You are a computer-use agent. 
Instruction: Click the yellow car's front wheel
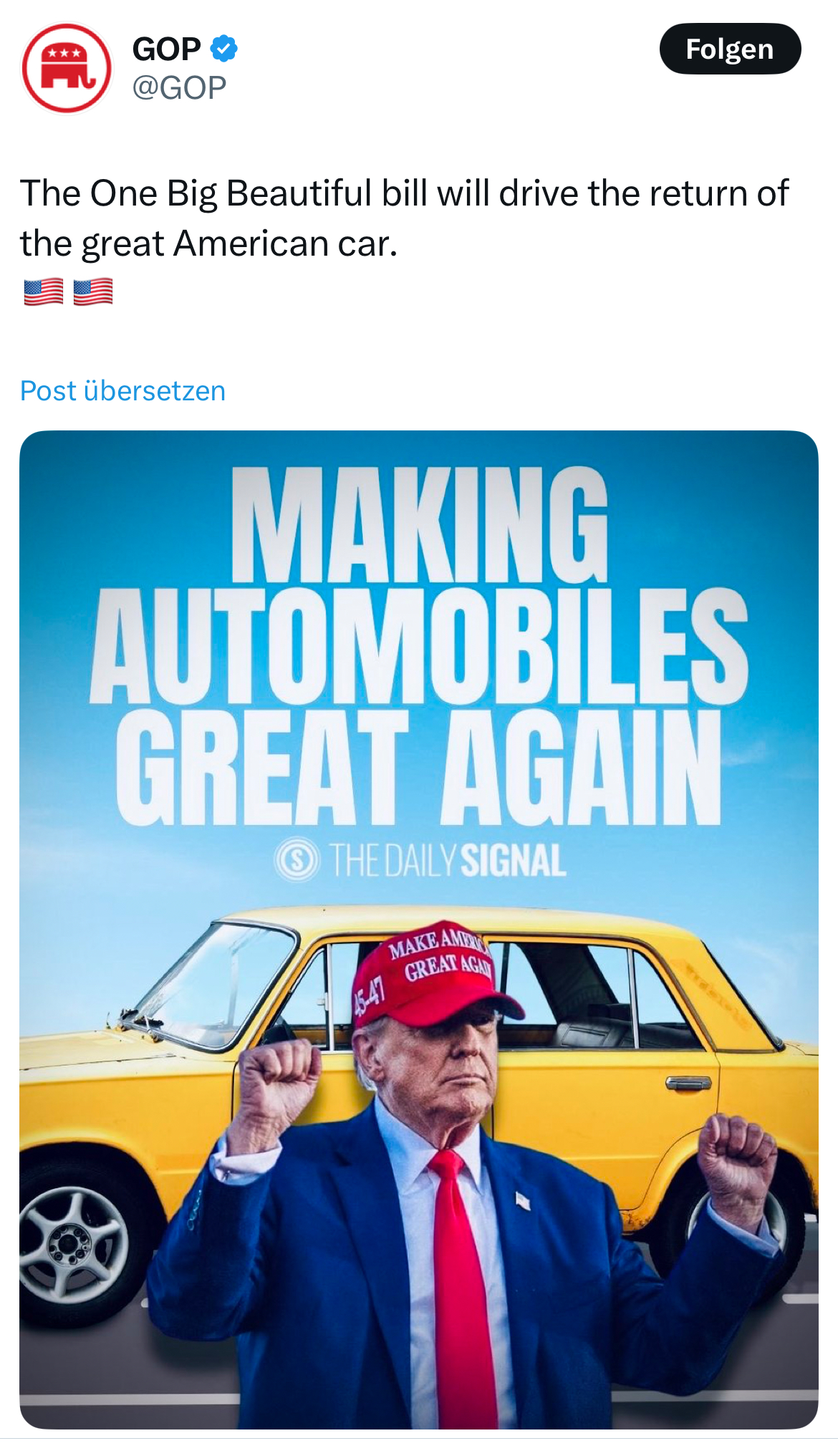(72, 1246)
